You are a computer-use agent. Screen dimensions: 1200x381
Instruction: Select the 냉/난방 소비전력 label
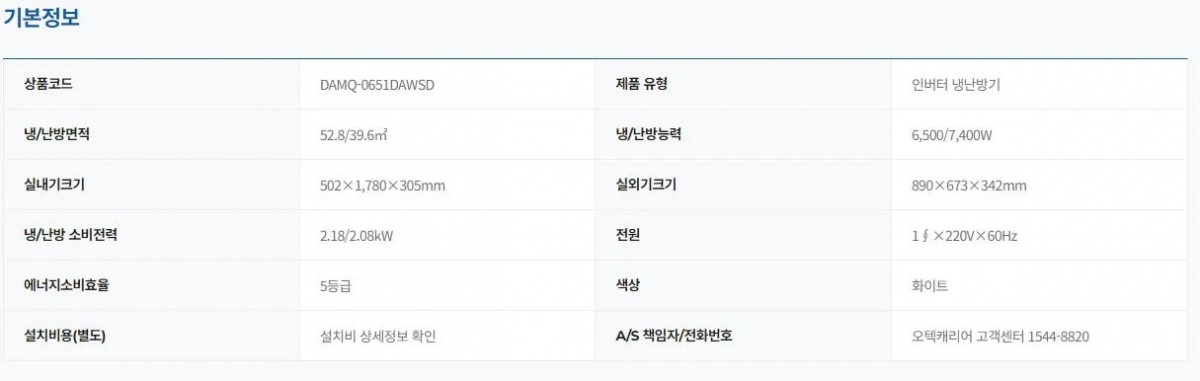[x=77, y=235]
